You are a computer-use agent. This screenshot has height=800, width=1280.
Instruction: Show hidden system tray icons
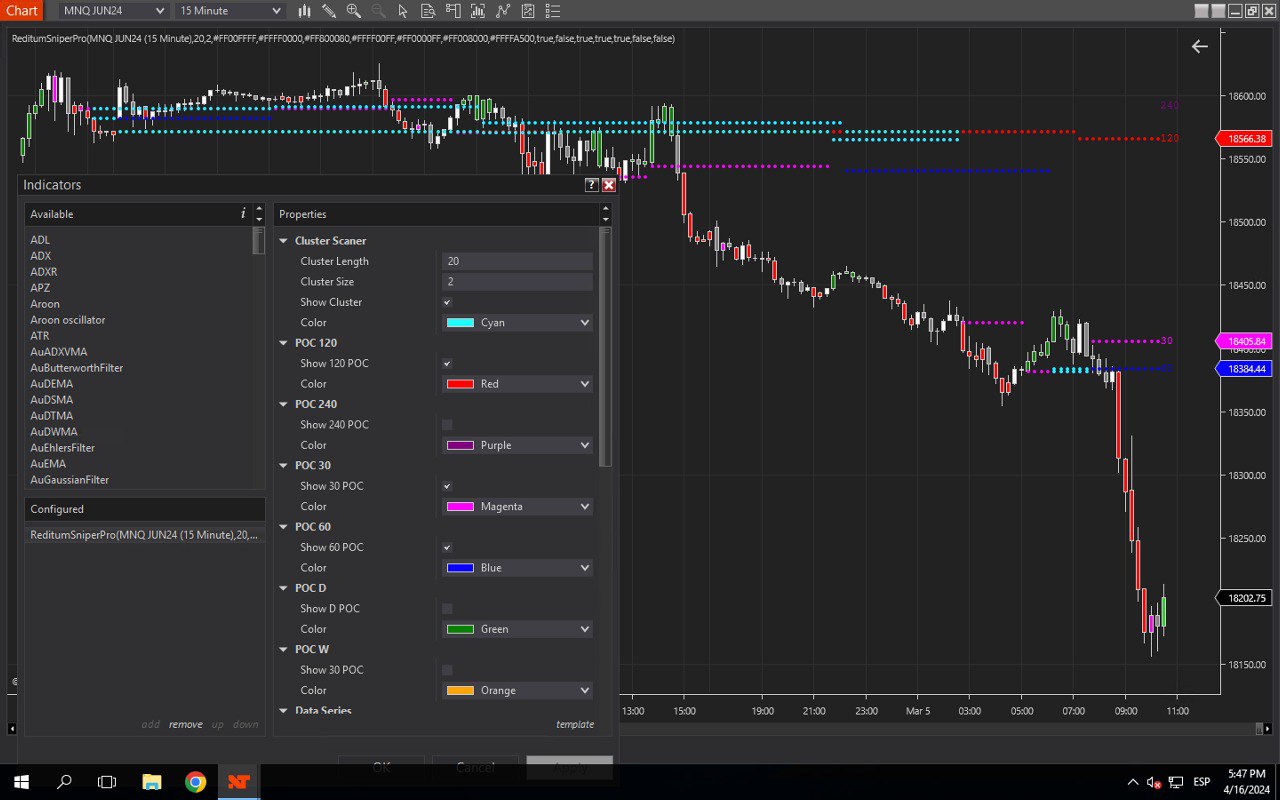tap(1132, 782)
